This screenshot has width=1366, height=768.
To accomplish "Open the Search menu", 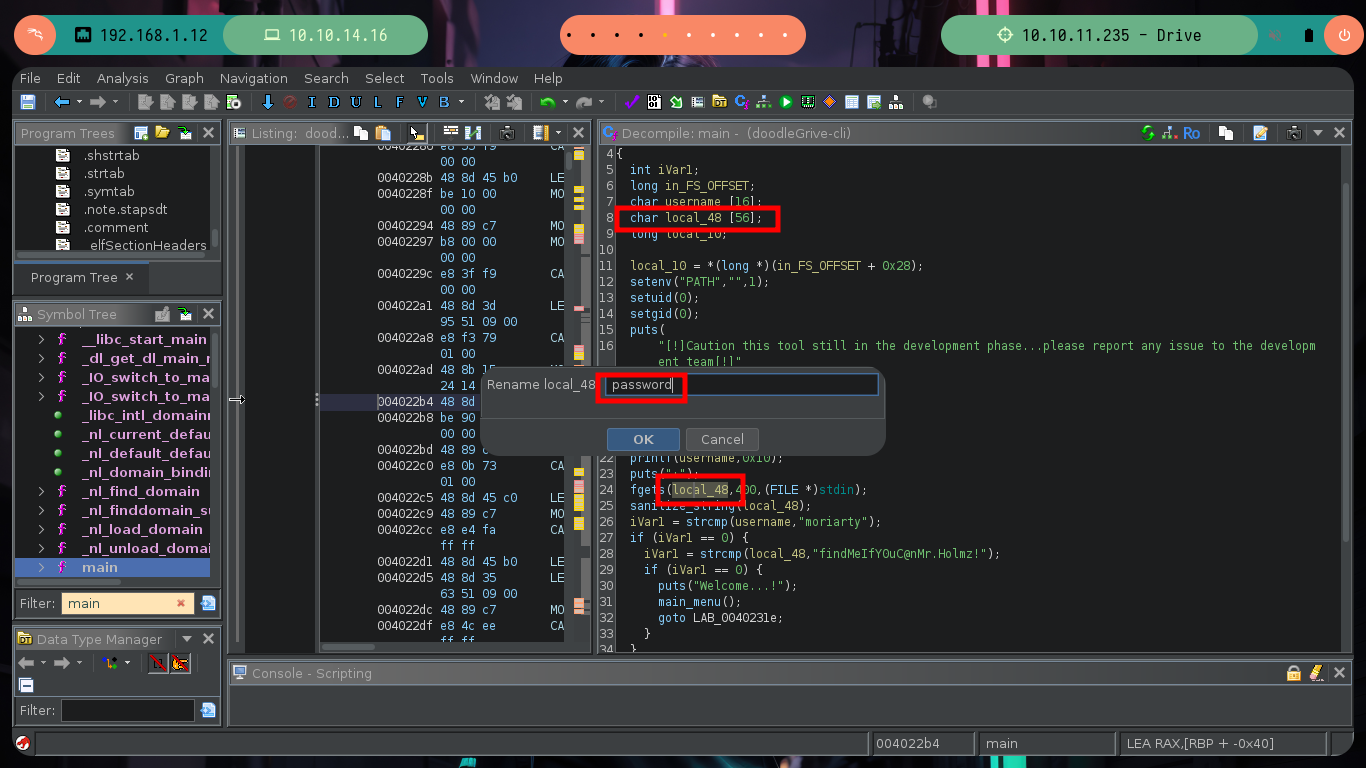I will click(x=326, y=78).
